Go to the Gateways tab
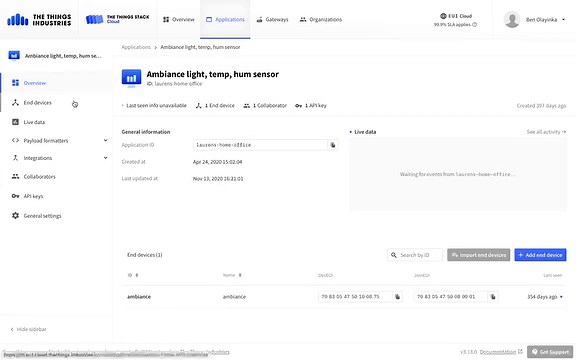The width and height of the screenshot is (576, 360). click(272, 19)
